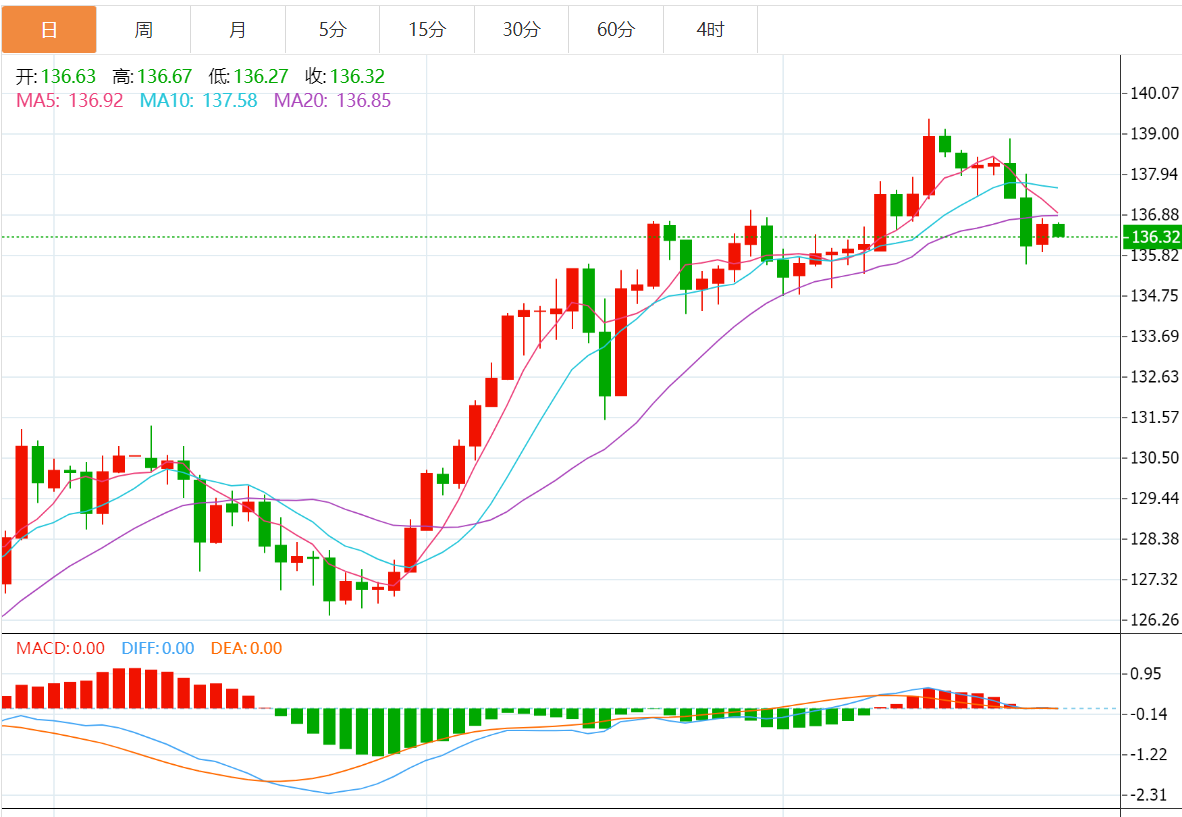Click the 133.69 price axis label
The image size is (1182, 817).
click(x=1154, y=336)
